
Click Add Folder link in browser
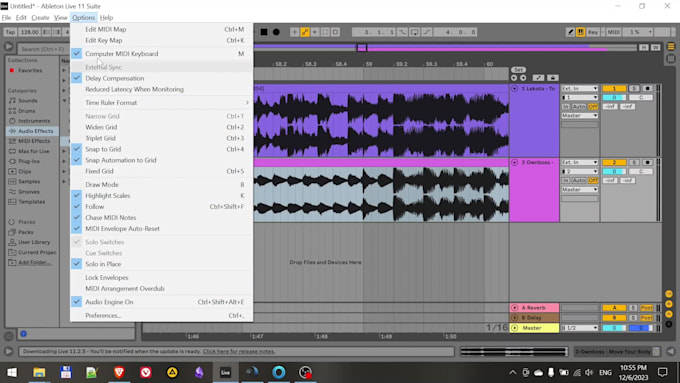tap(34, 262)
